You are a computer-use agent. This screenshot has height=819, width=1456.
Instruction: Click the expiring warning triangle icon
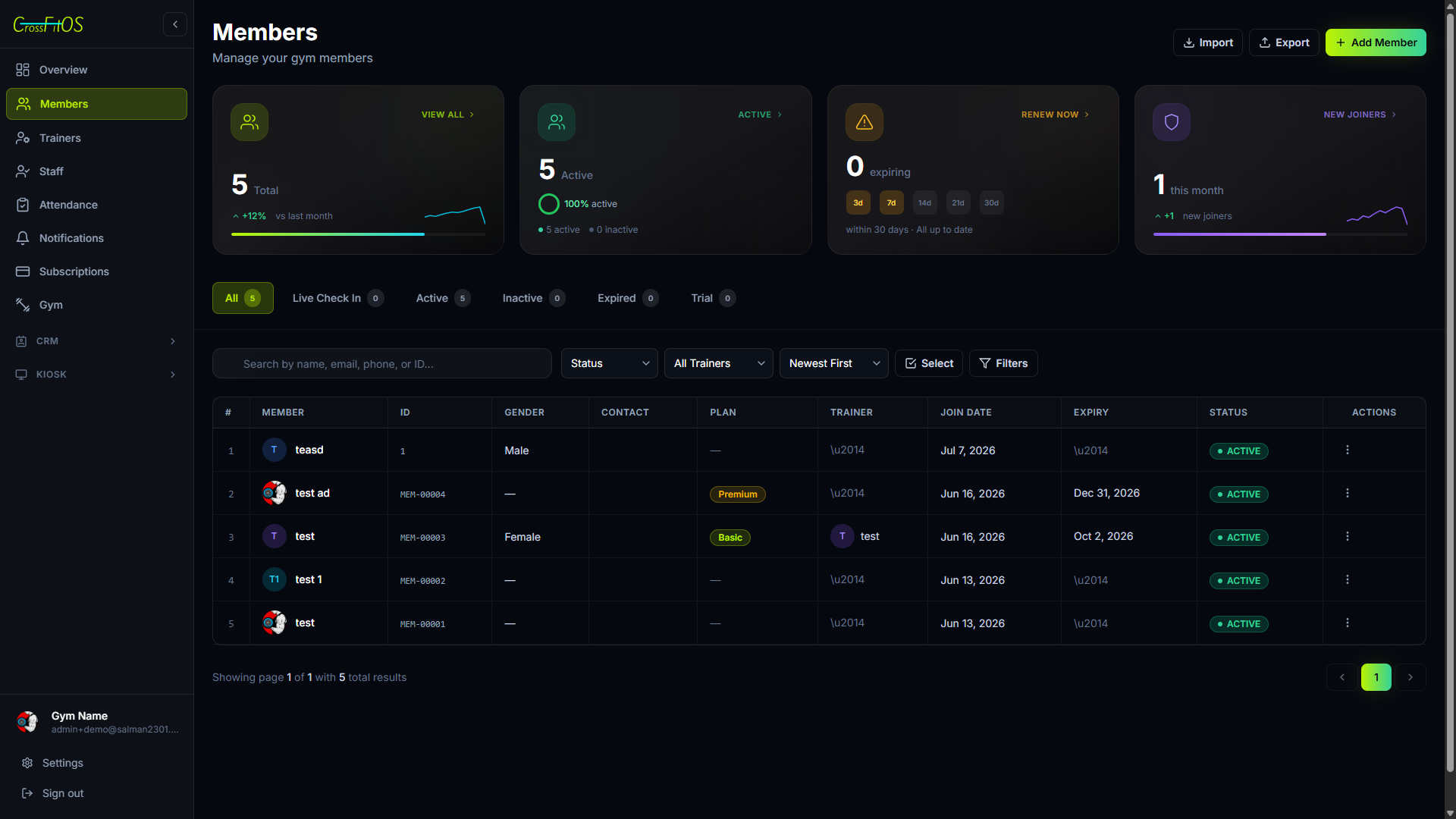pos(864,122)
